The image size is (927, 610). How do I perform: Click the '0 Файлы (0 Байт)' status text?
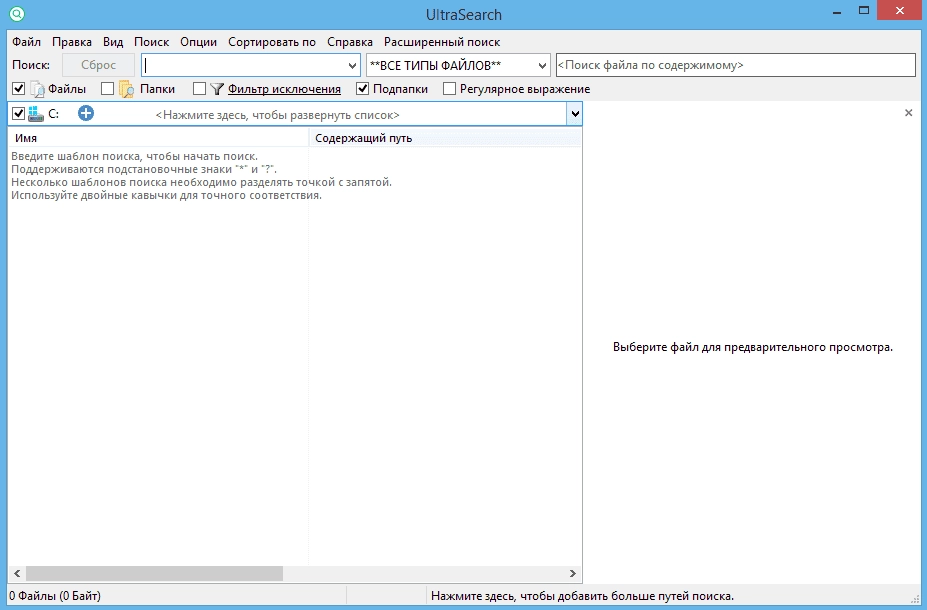click(x=56, y=596)
